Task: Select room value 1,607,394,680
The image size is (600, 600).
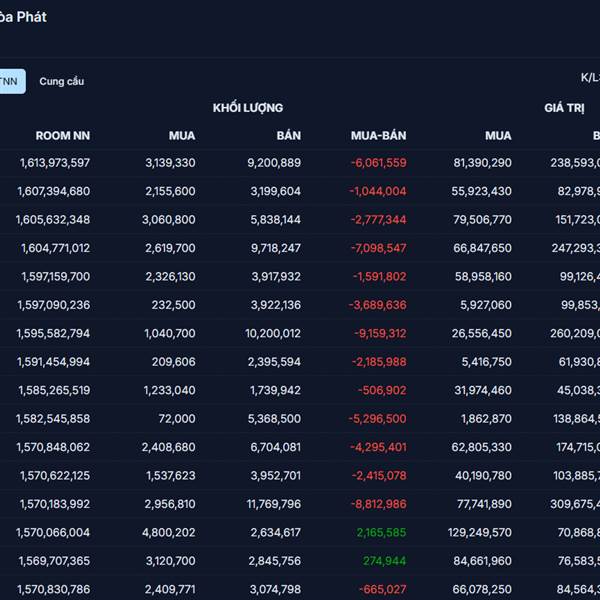Action: pos(54,191)
